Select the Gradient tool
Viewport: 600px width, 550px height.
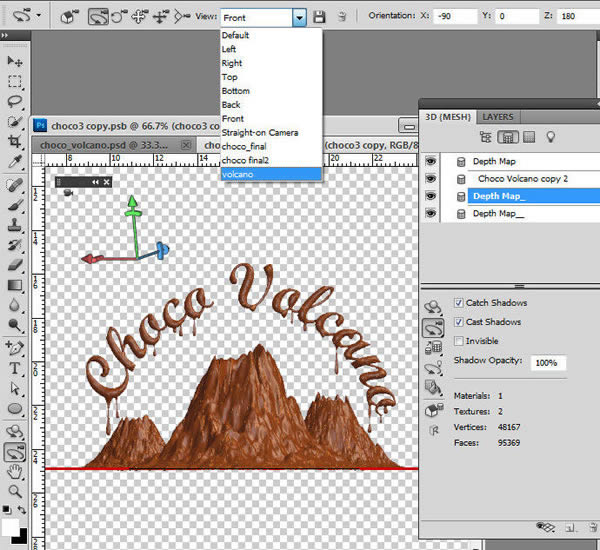[15, 285]
